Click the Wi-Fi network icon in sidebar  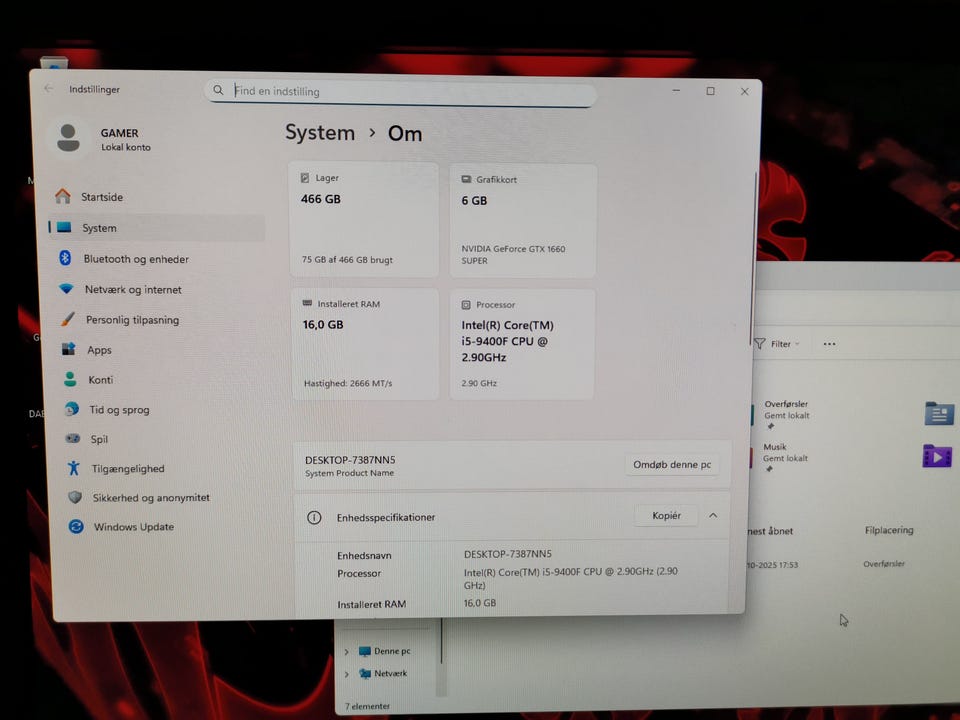[x=66, y=288]
